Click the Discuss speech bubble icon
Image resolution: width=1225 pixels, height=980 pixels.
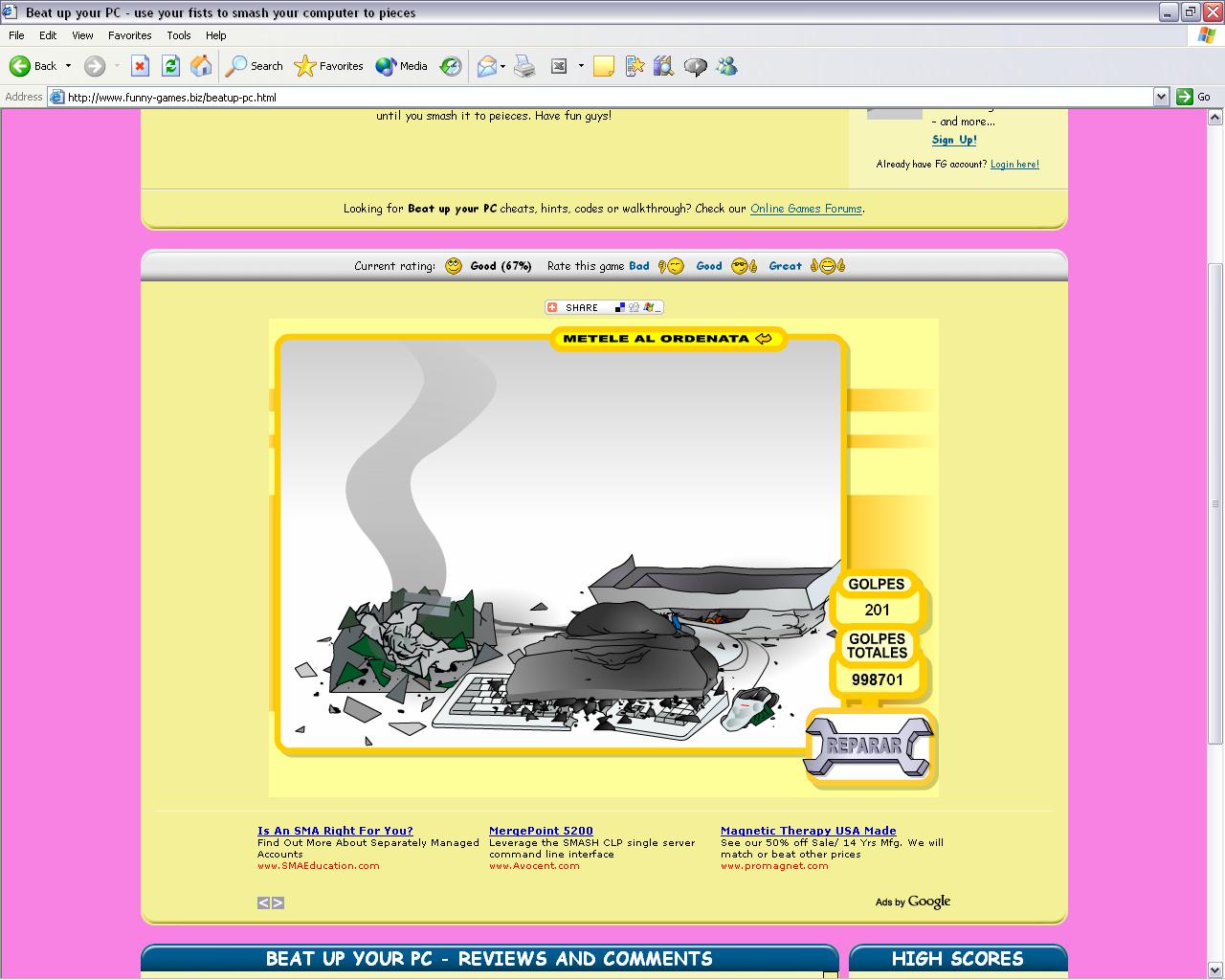click(696, 66)
